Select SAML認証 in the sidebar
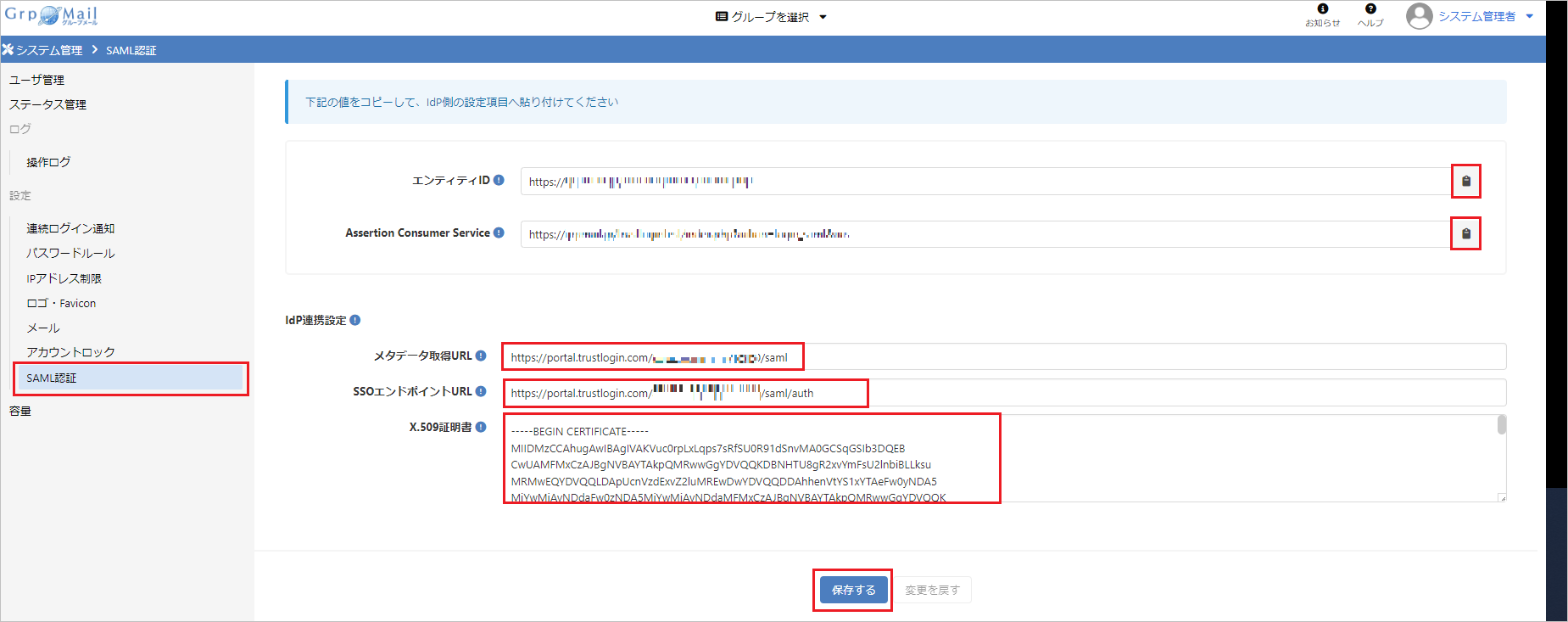The image size is (1568, 622). coord(131,378)
